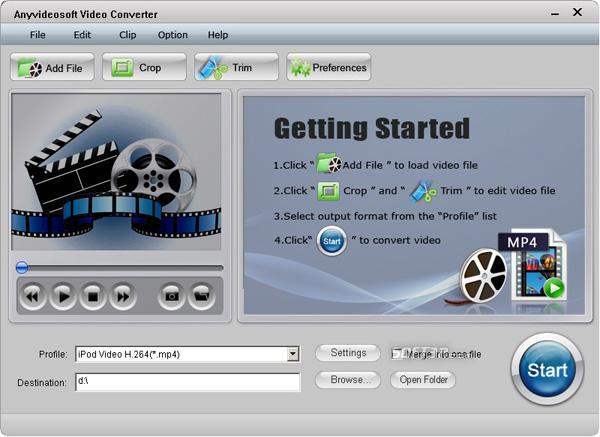This screenshot has height=437, width=600.
Task: Open profile Settings
Action: click(x=348, y=353)
